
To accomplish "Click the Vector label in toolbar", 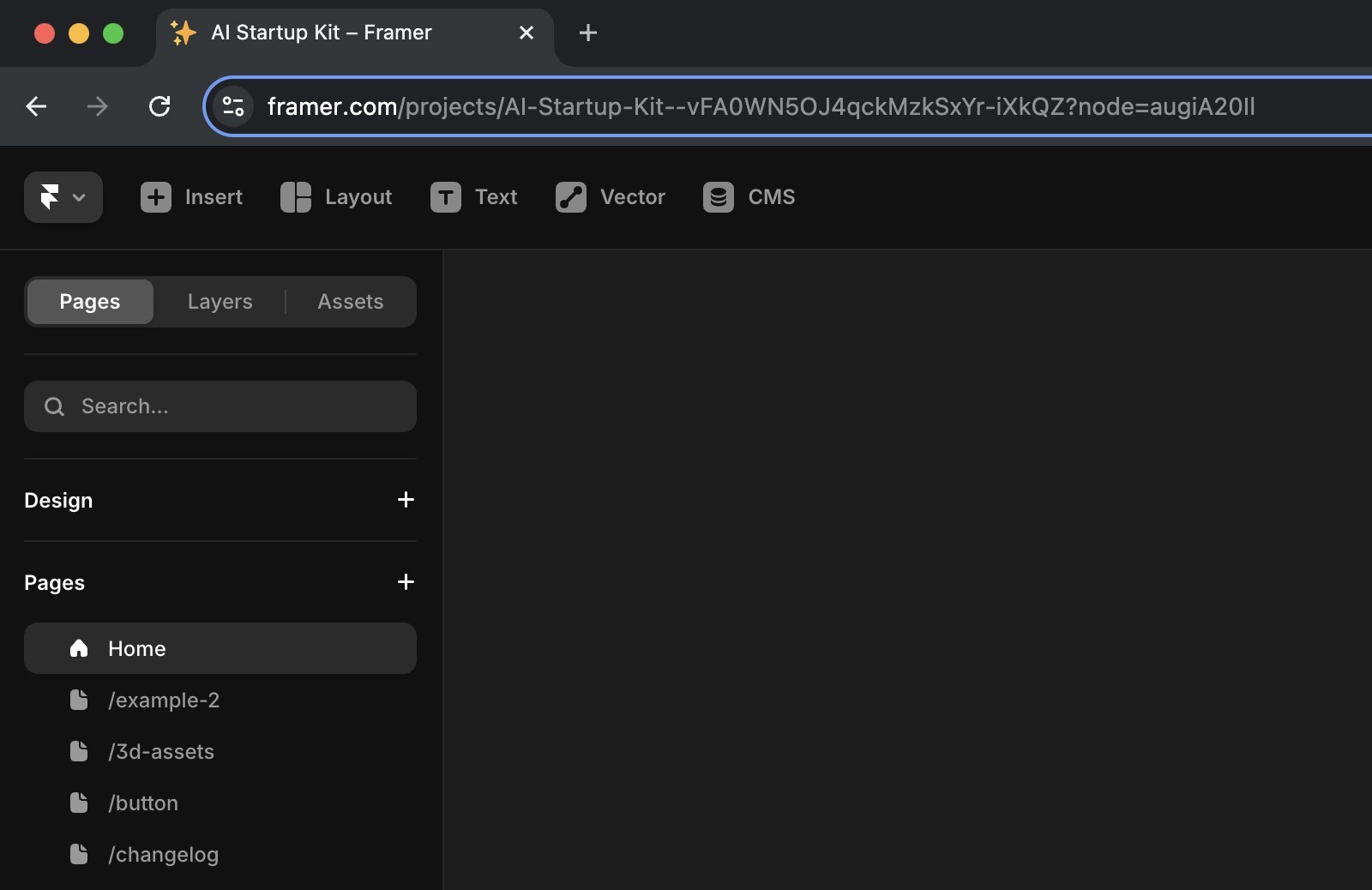I will (x=633, y=197).
